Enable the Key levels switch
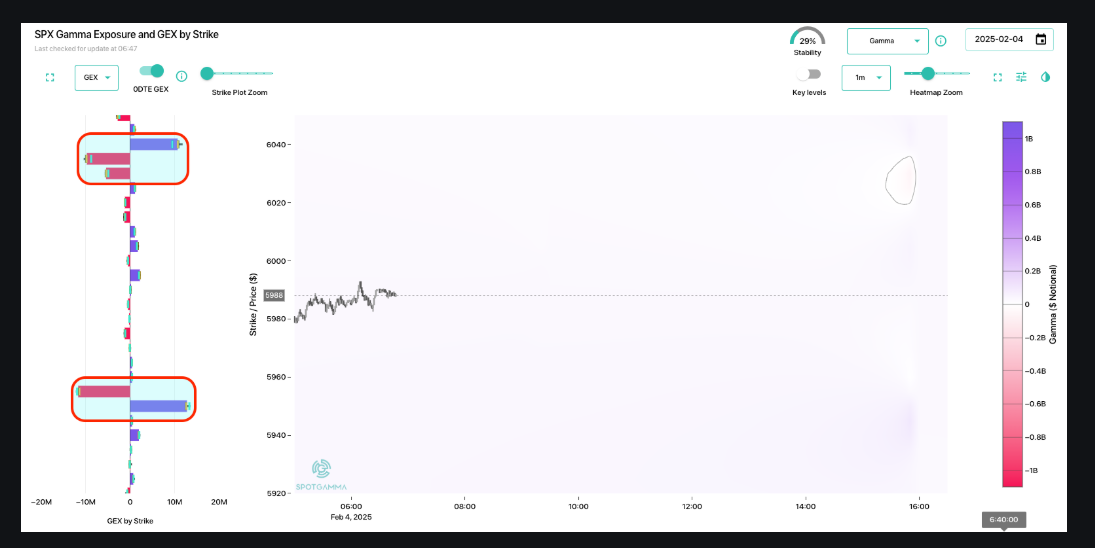The image size is (1095, 548). 809,74
